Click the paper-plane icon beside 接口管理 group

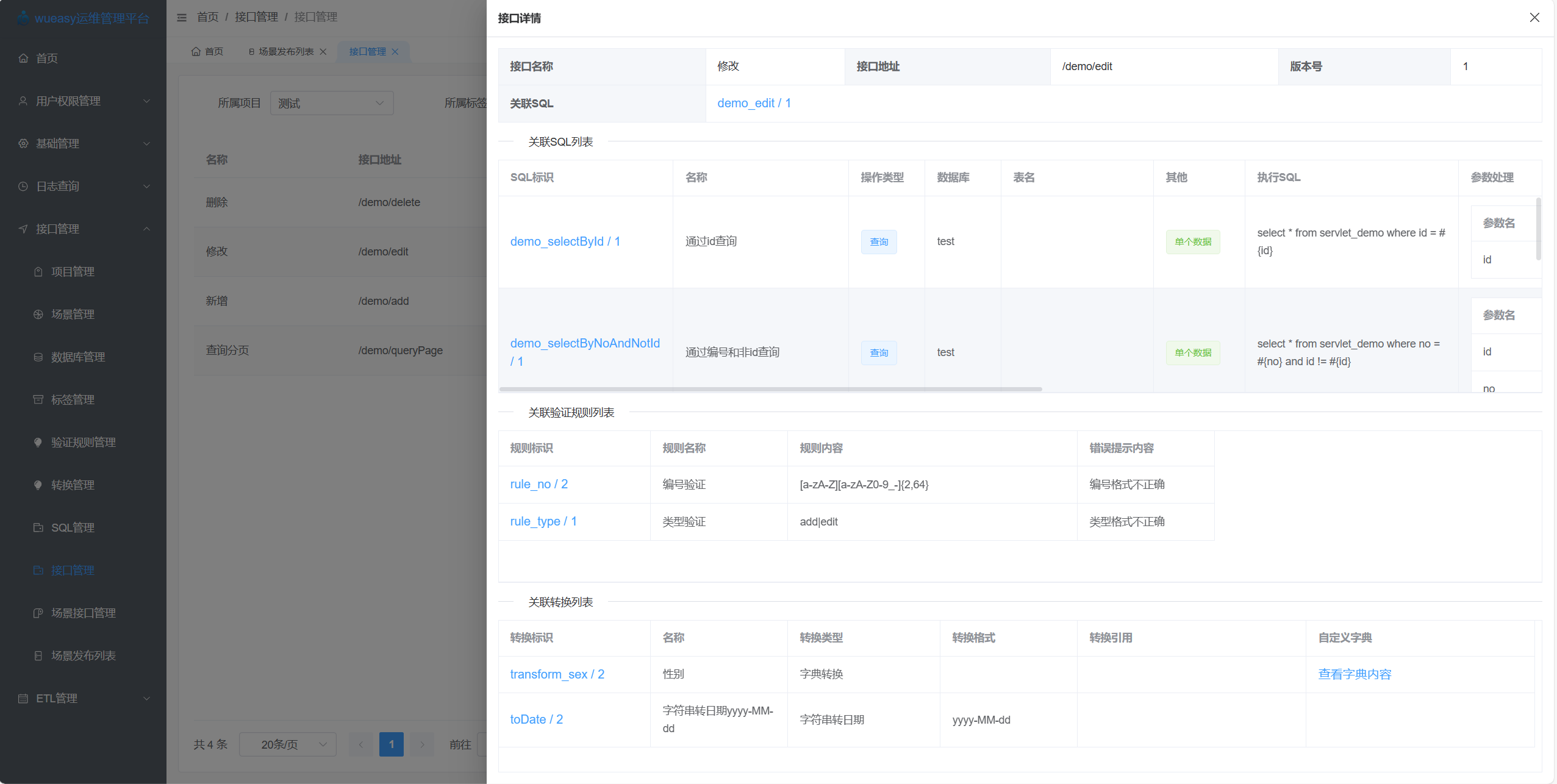coord(23,229)
